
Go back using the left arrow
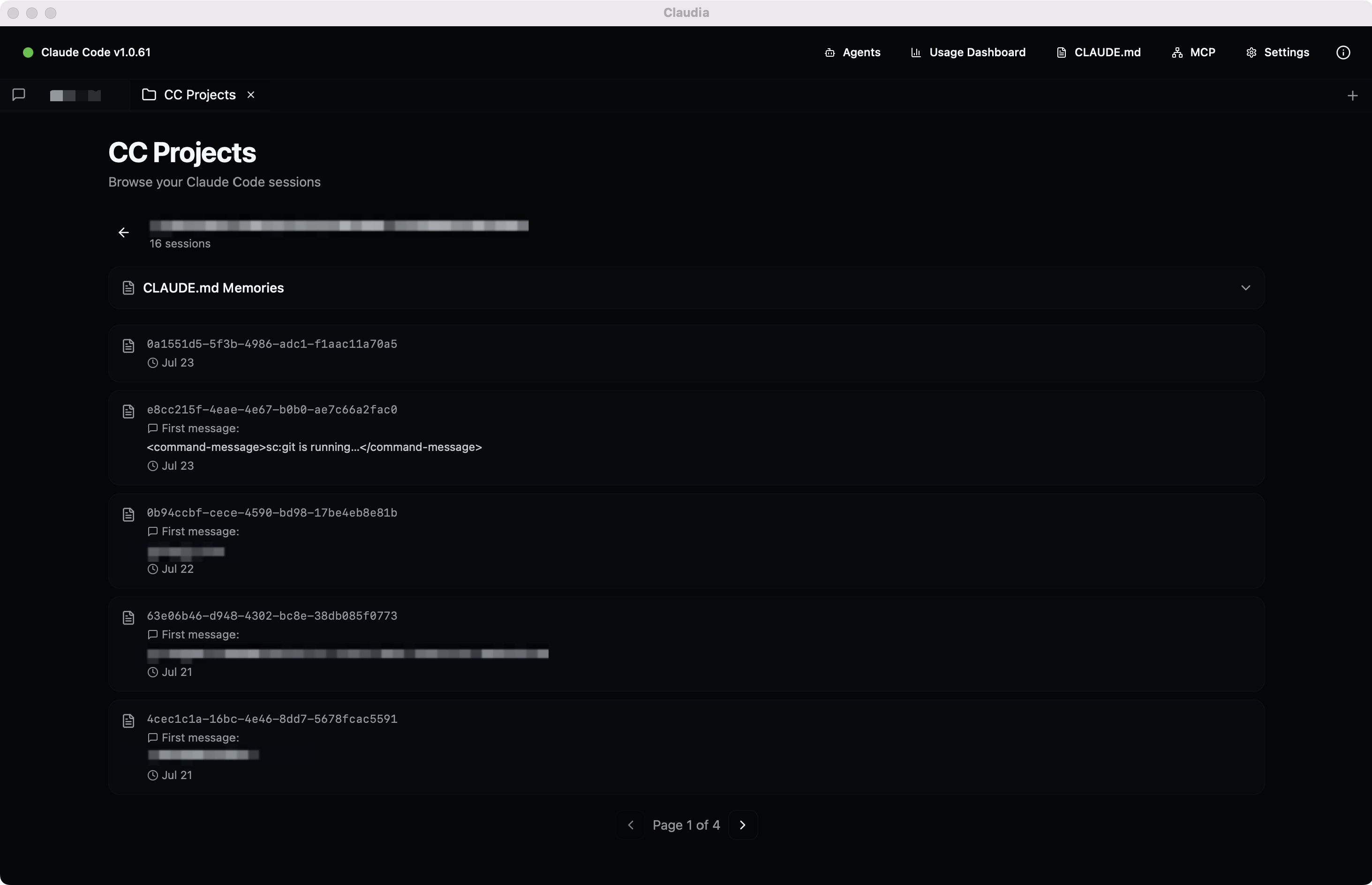(x=124, y=233)
